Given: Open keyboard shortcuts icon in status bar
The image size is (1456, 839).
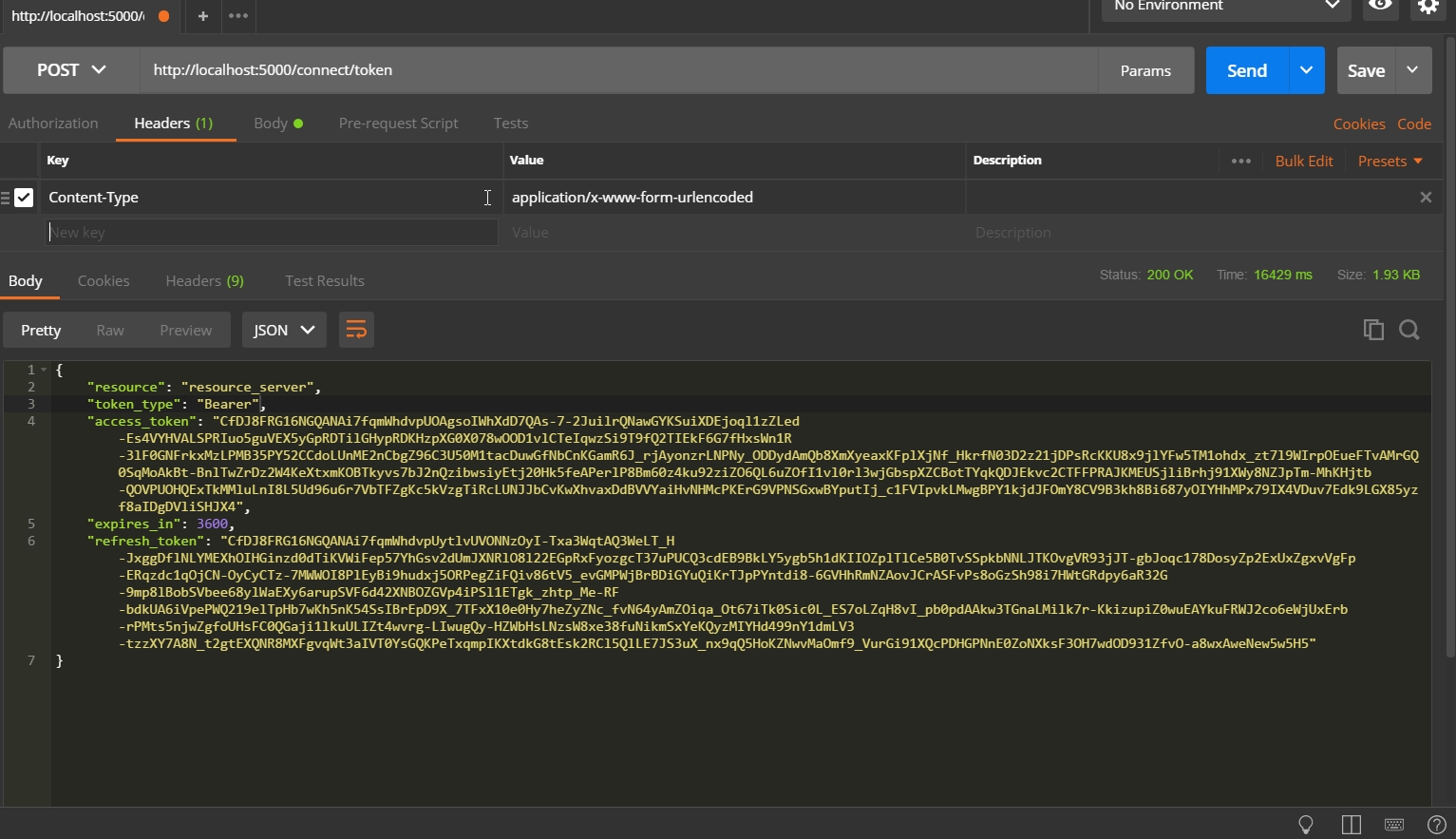Looking at the screenshot, I should (x=1394, y=824).
